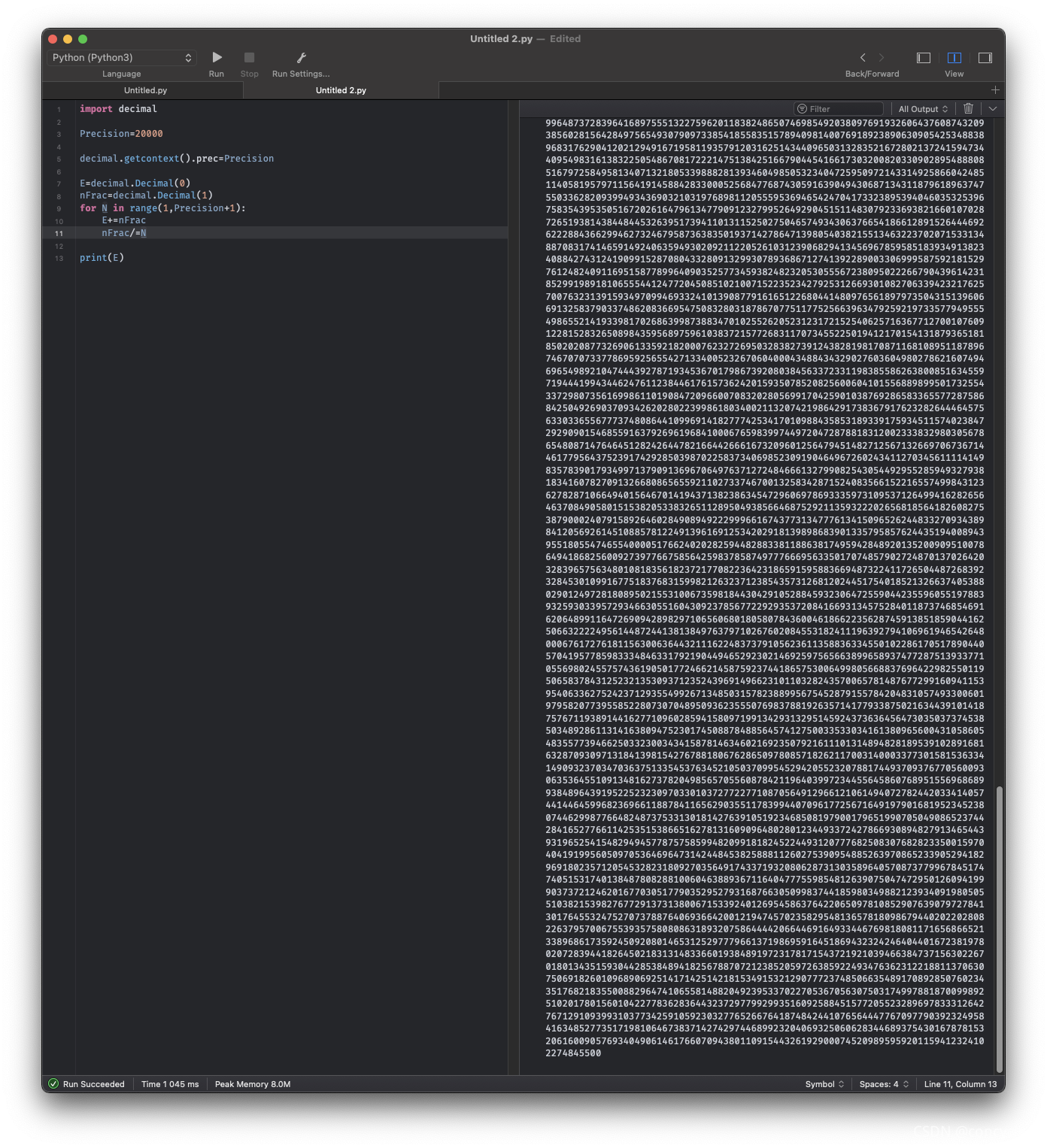This screenshot has width=1047, height=1148.
Task: Click inside the console Filter field
Action: 839,108
